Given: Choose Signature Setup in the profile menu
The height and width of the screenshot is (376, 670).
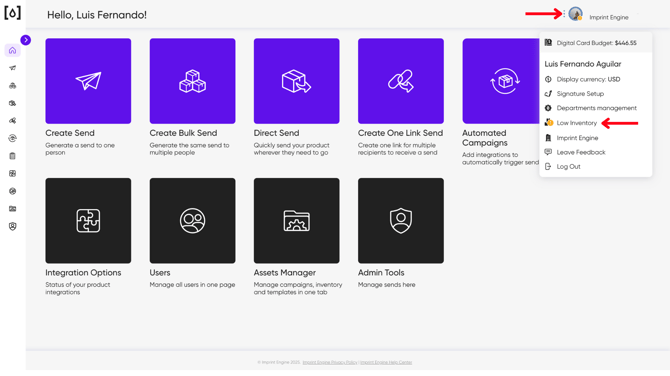Looking at the screenshot, I should pos(580,94).
